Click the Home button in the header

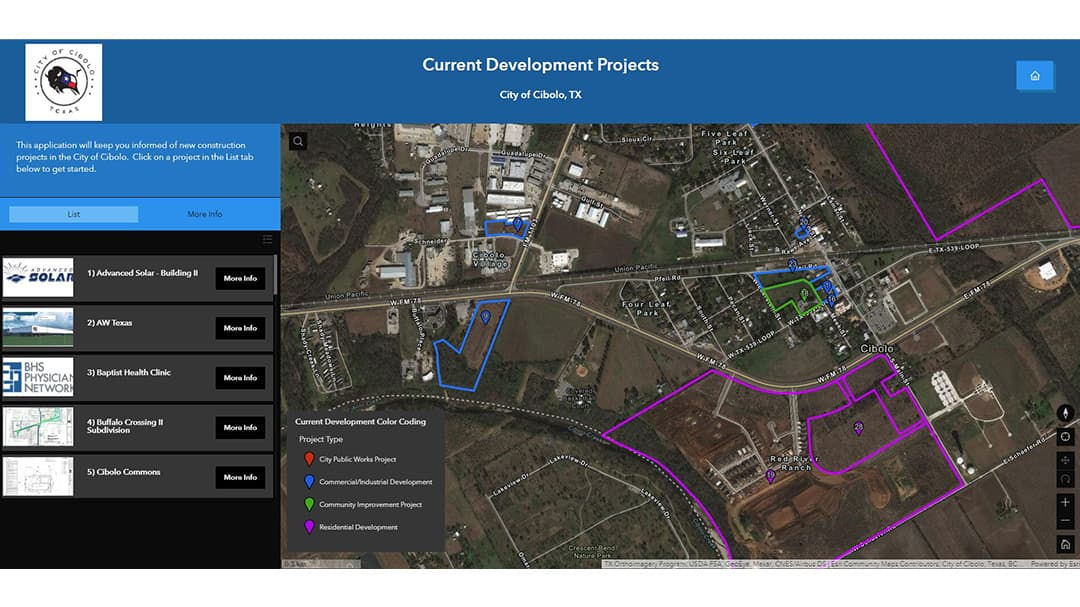pyautogui.click(x=1035, y=75)
